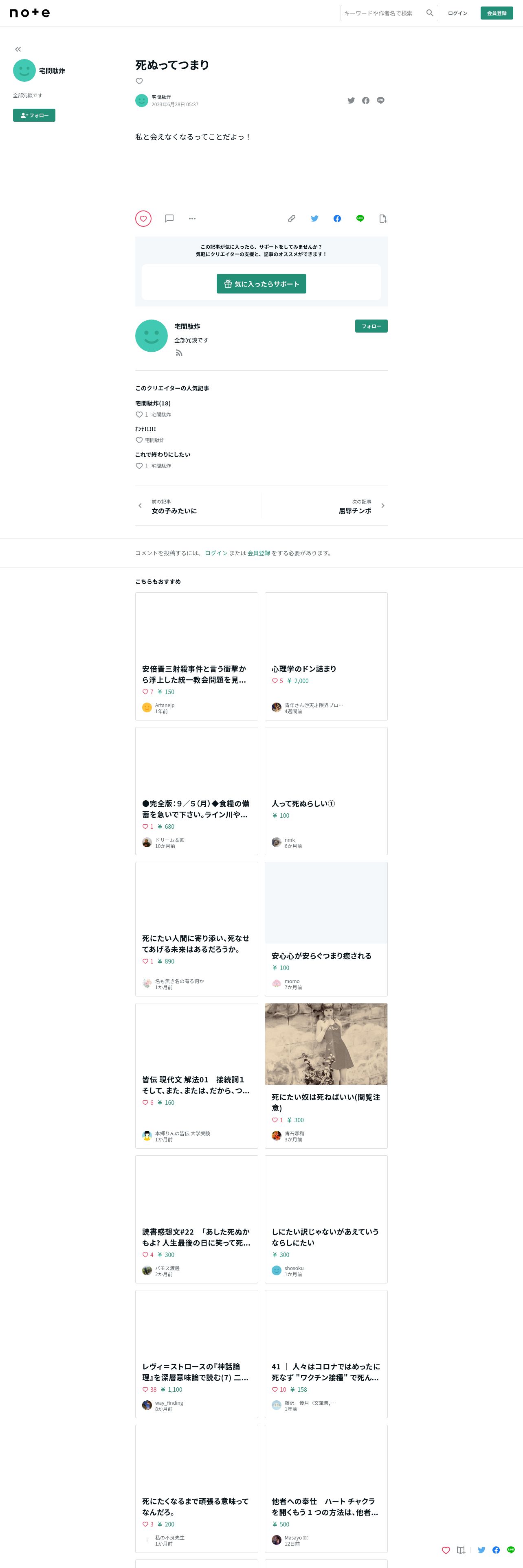523x1568 pixels.
Task: Click フォロー button in author card
Action: click(371, 326)
